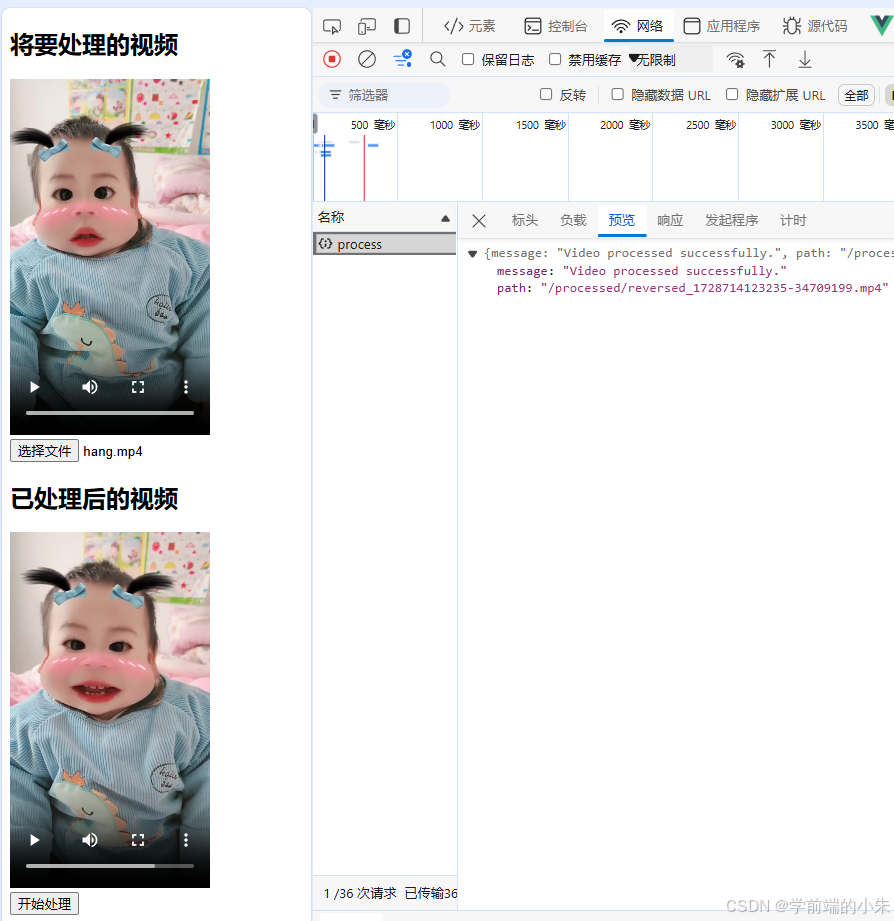Check the 隐藏数据 URL checkbox
This screenshot has height=921, width=894.
[617, 94]
